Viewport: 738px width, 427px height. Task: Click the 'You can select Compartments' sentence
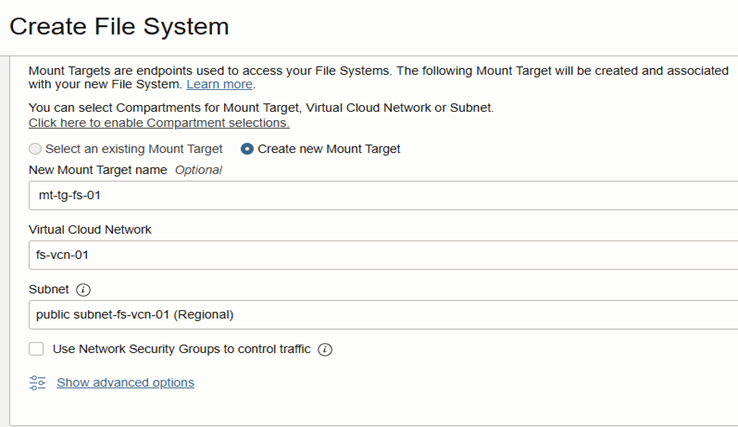(261, 107)
